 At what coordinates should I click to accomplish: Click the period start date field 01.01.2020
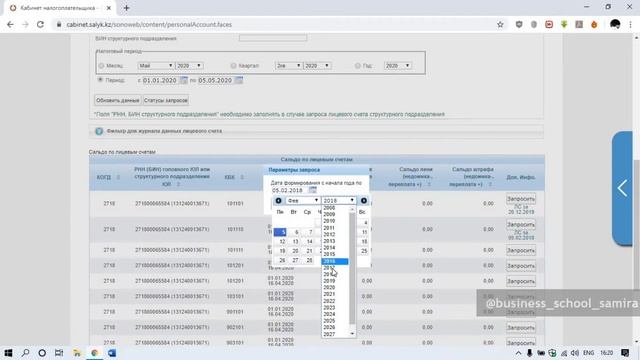click(x=160, y=80)
